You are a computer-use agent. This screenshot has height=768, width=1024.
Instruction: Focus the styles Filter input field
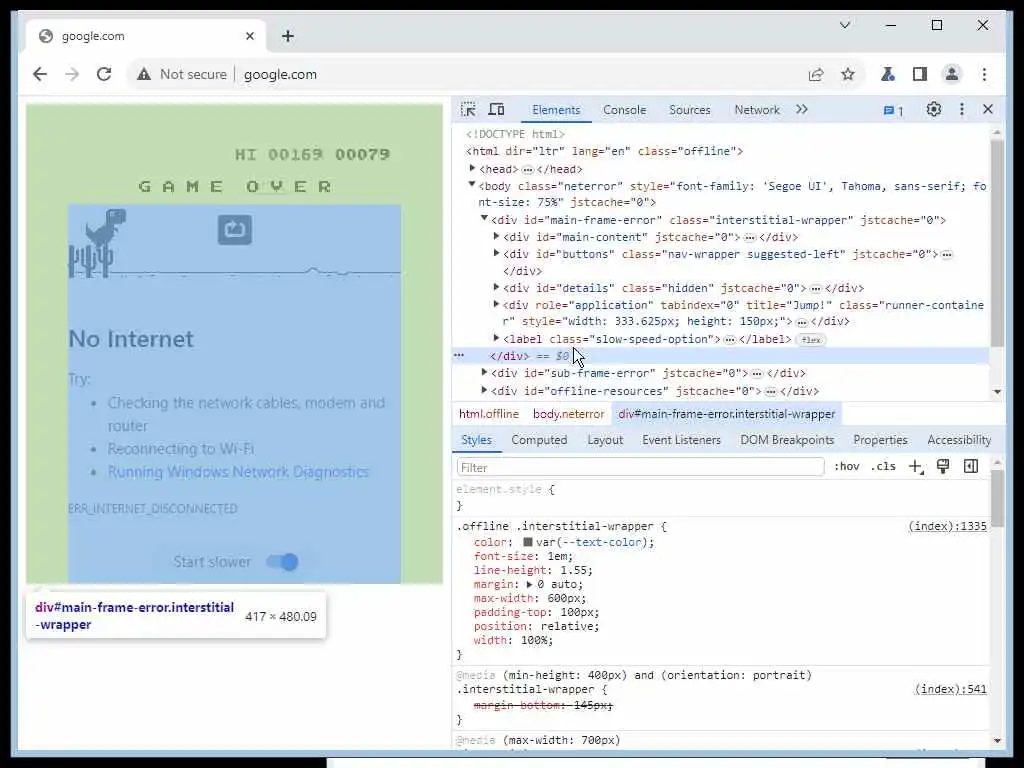[640, 467]
